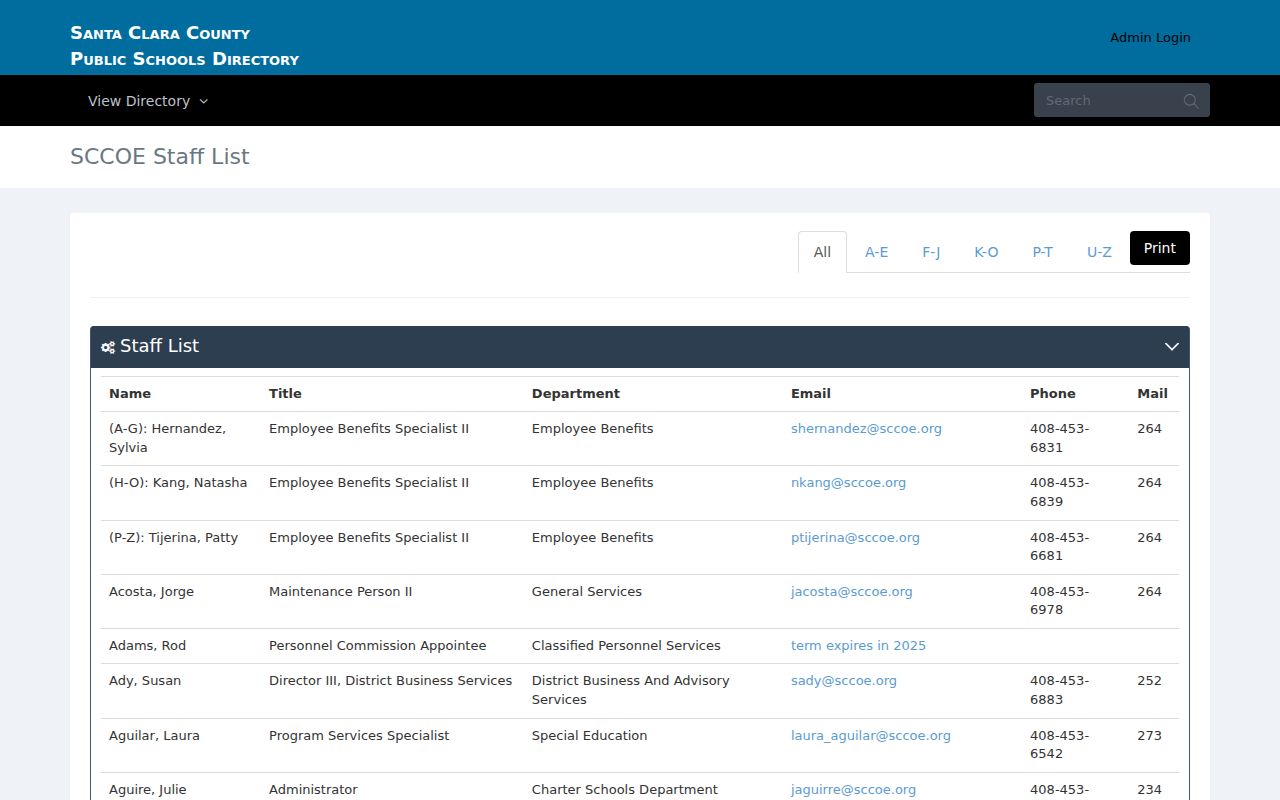
Task: Select the name '(H-O): Kang, Natasha'
Action: coord(178,483)
